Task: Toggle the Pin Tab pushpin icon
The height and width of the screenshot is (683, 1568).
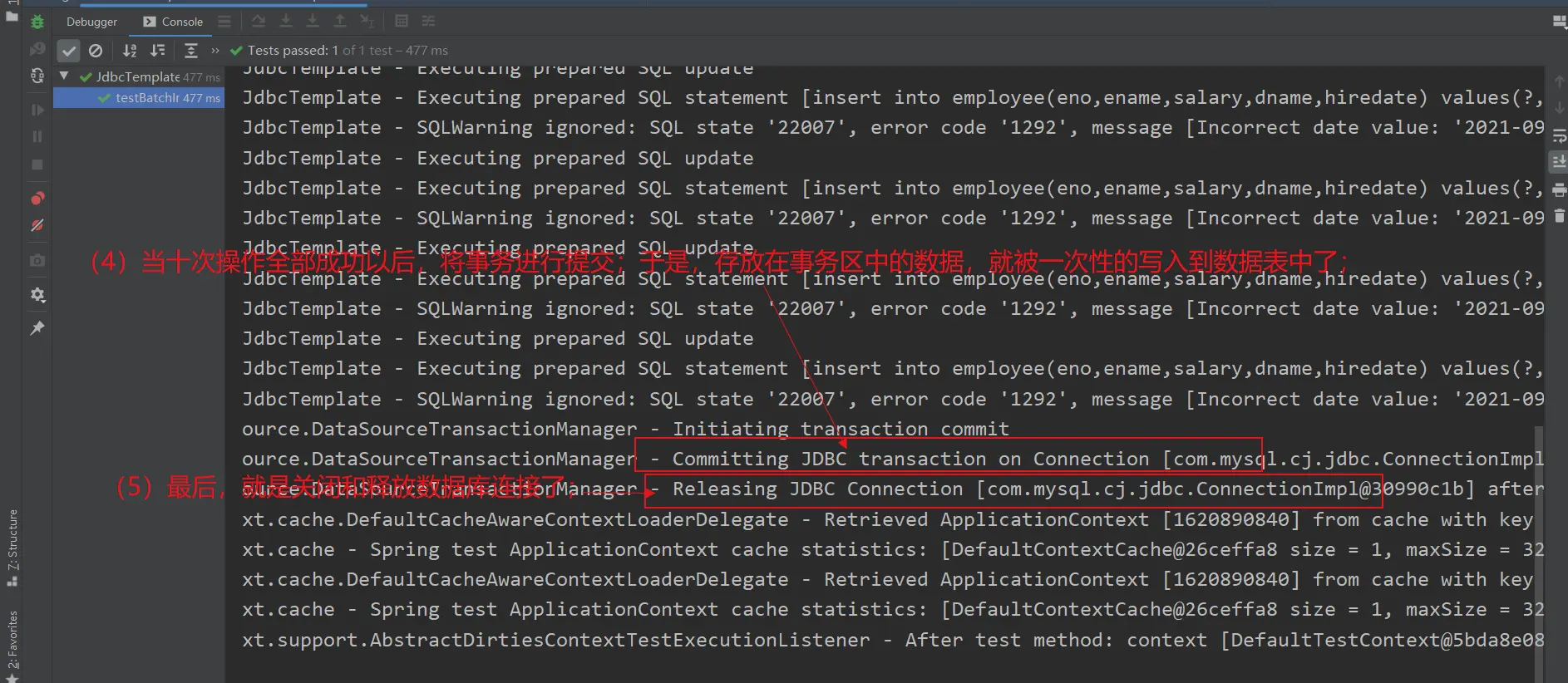Action: coord(37,328)
